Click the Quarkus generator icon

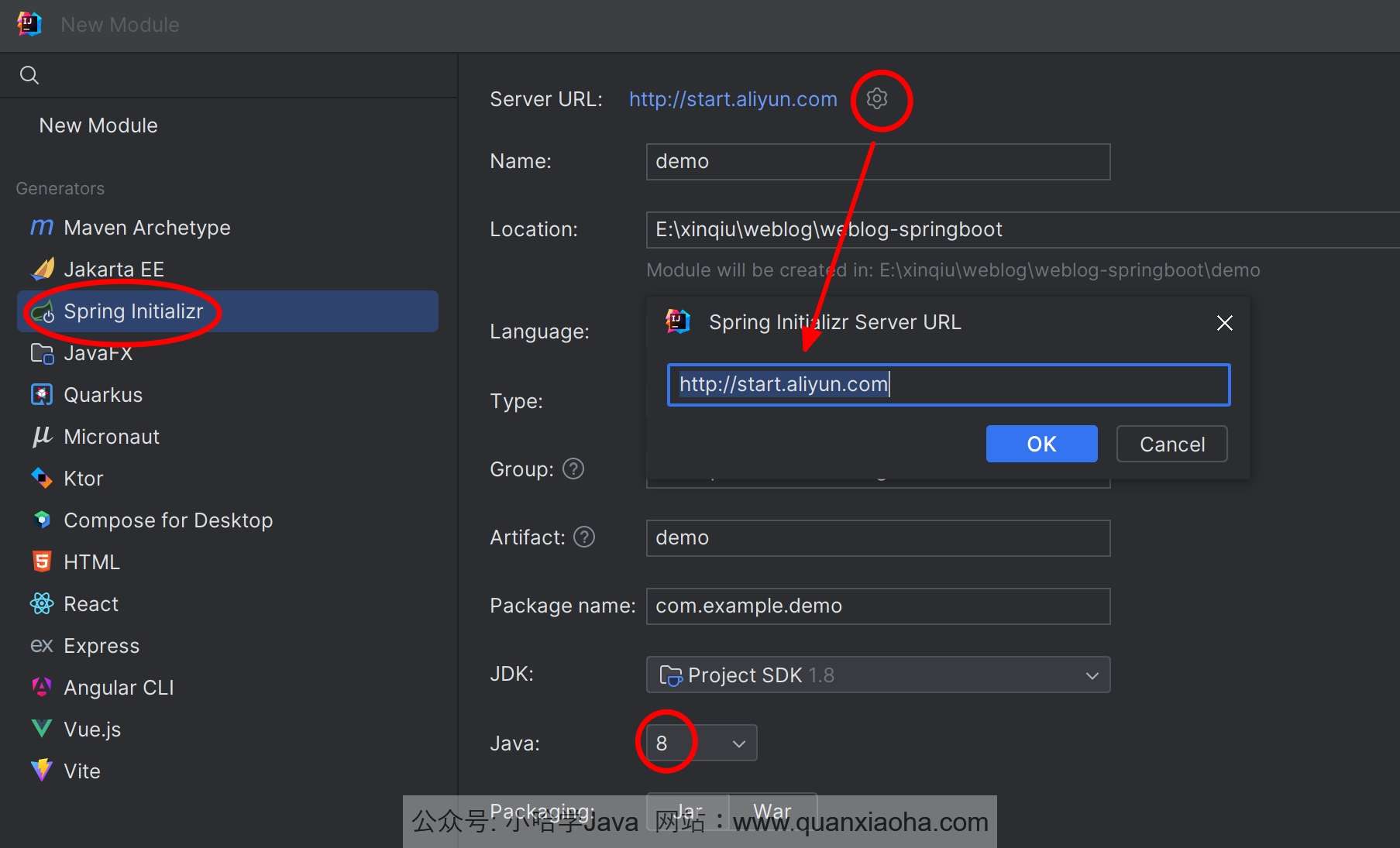42,395
